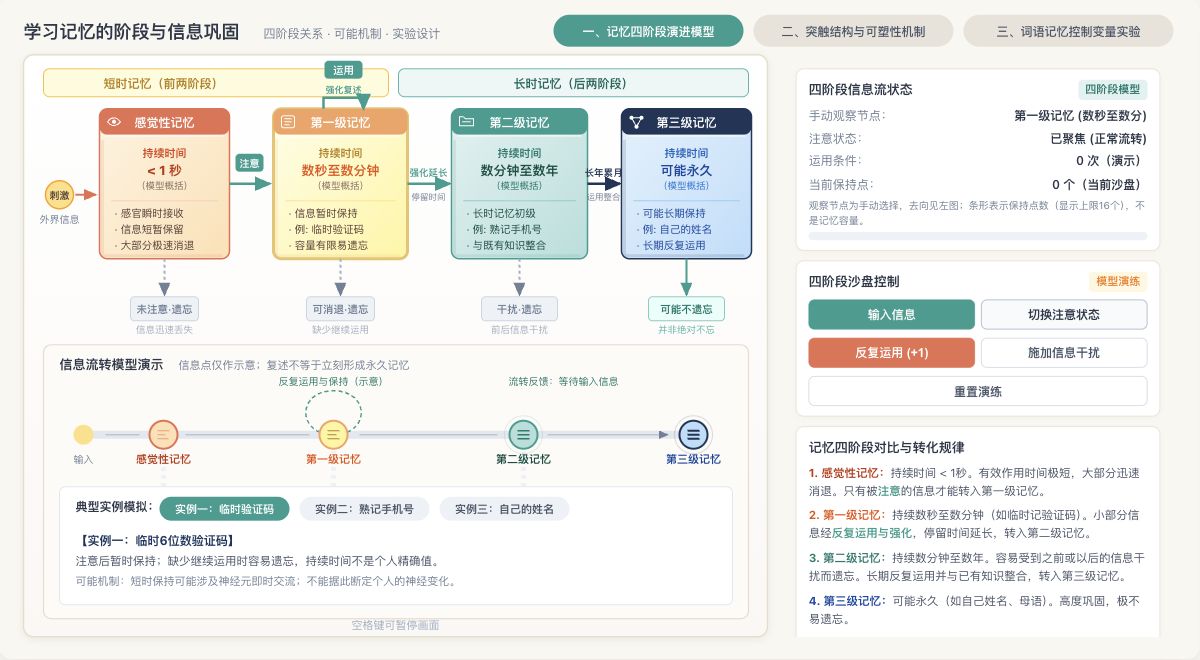1200x660 pixels.
Task: Click the 运用 tag above 第一级记忆
Action: pos(343,70)
